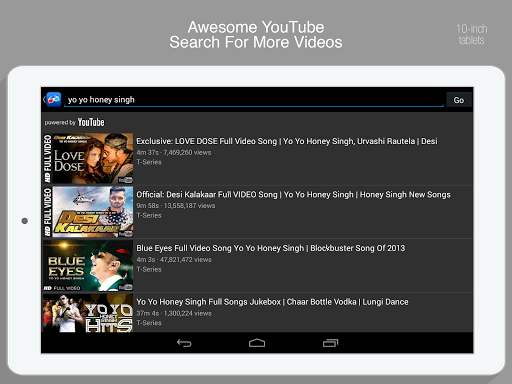Click the Go button
The width and height of the screenshot is (512, 384).
click(459, 100)
